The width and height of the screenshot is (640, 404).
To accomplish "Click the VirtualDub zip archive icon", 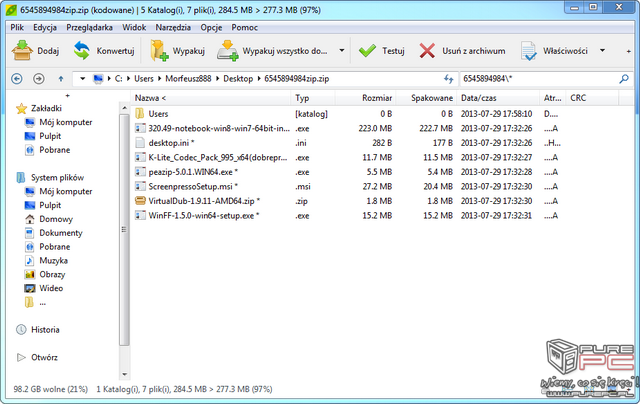I will 140,201.
